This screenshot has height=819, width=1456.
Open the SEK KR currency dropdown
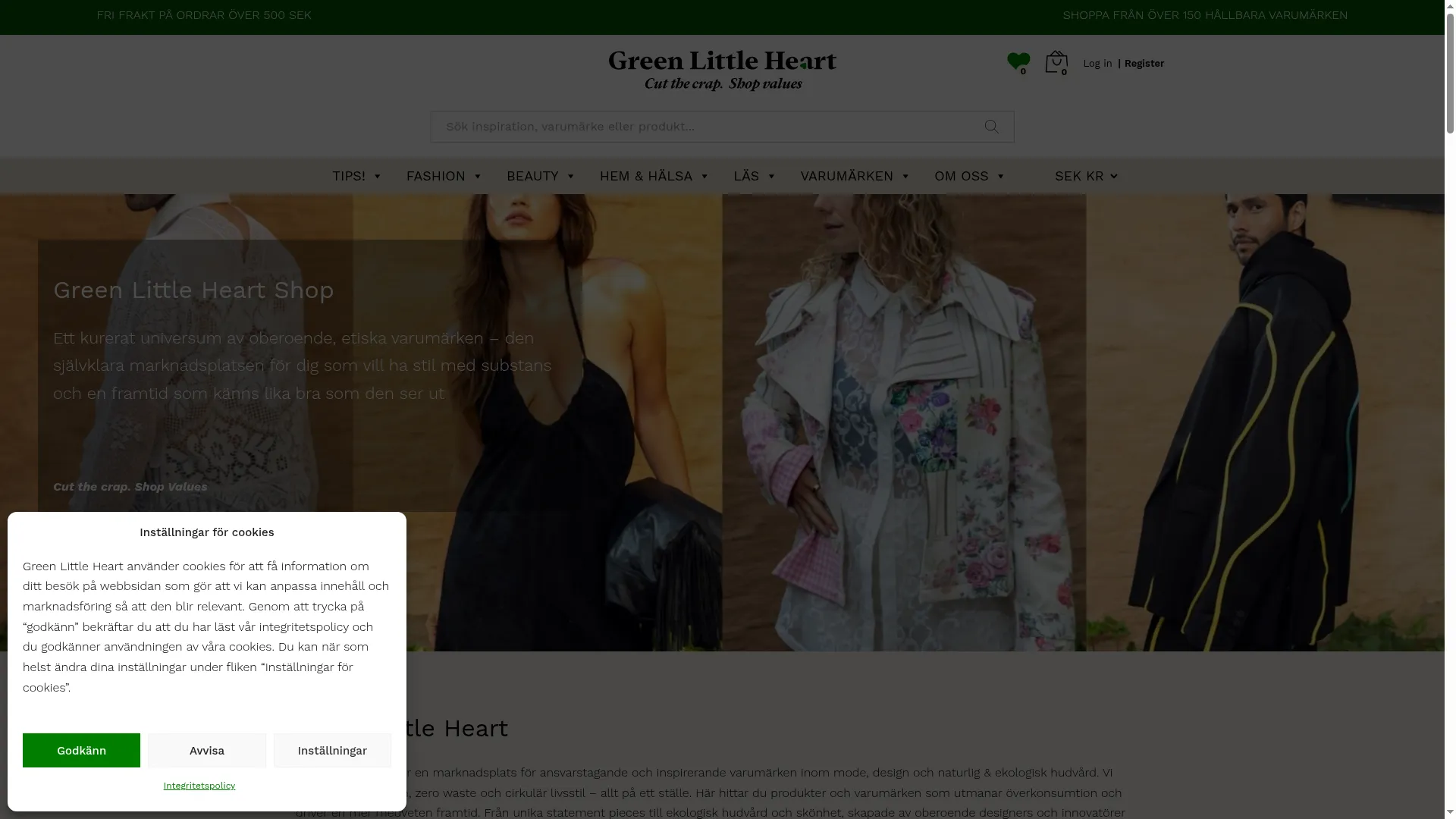pyautogui.click(x=1086, y=176)
